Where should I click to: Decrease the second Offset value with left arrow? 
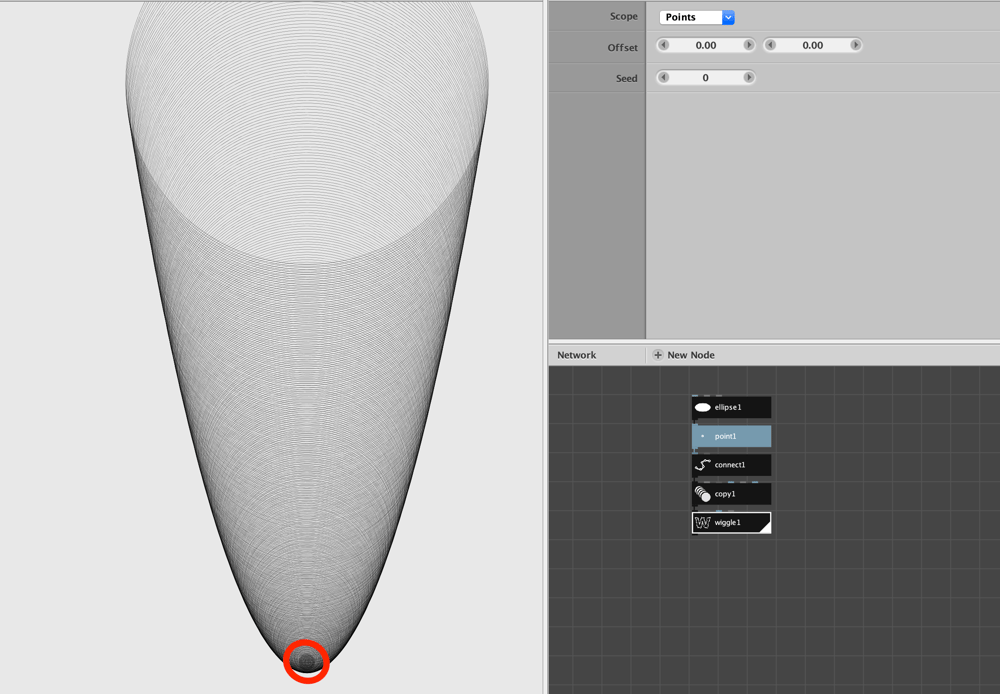770,45
